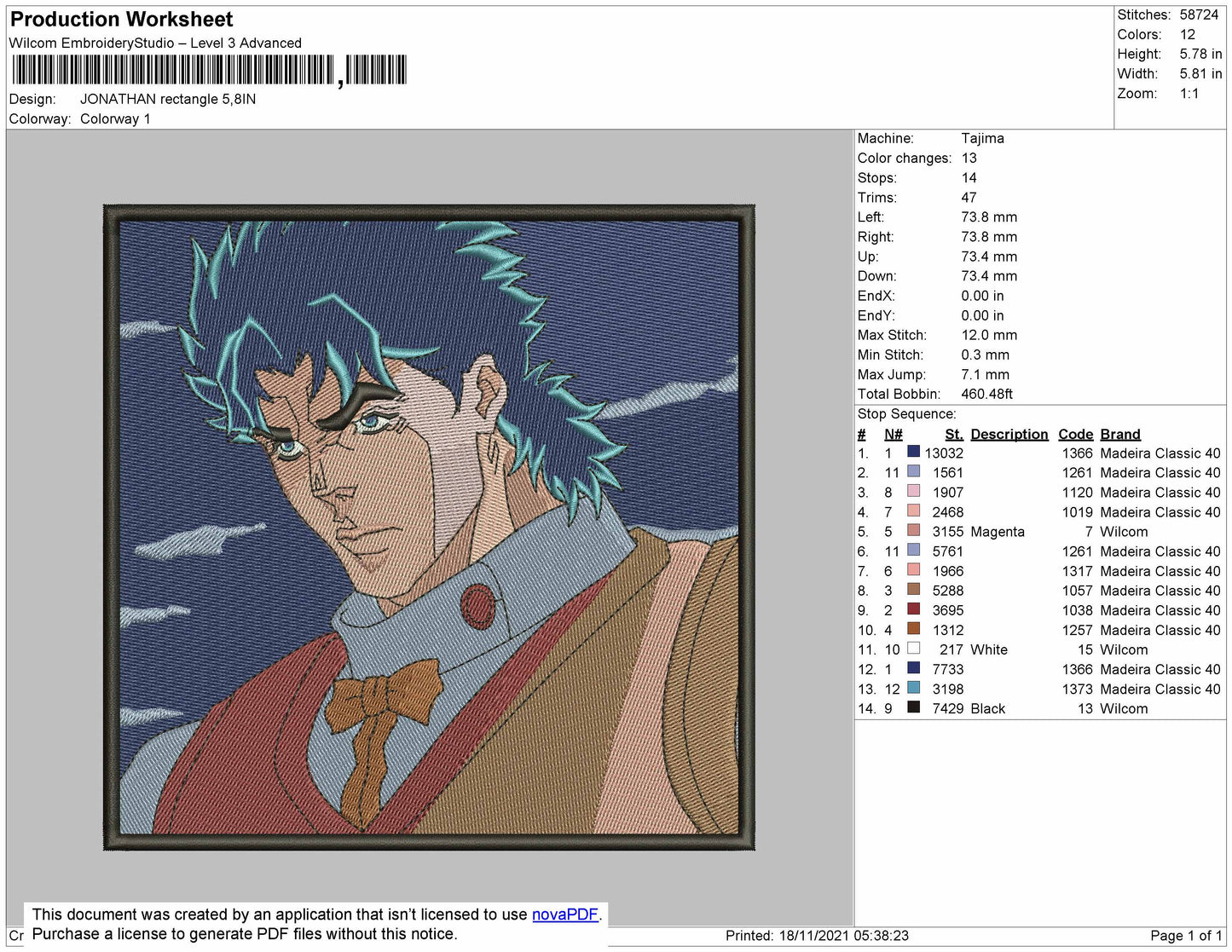Select the Color changes value 13
This screenshot has width=1232, height=952.
[969, 158]
